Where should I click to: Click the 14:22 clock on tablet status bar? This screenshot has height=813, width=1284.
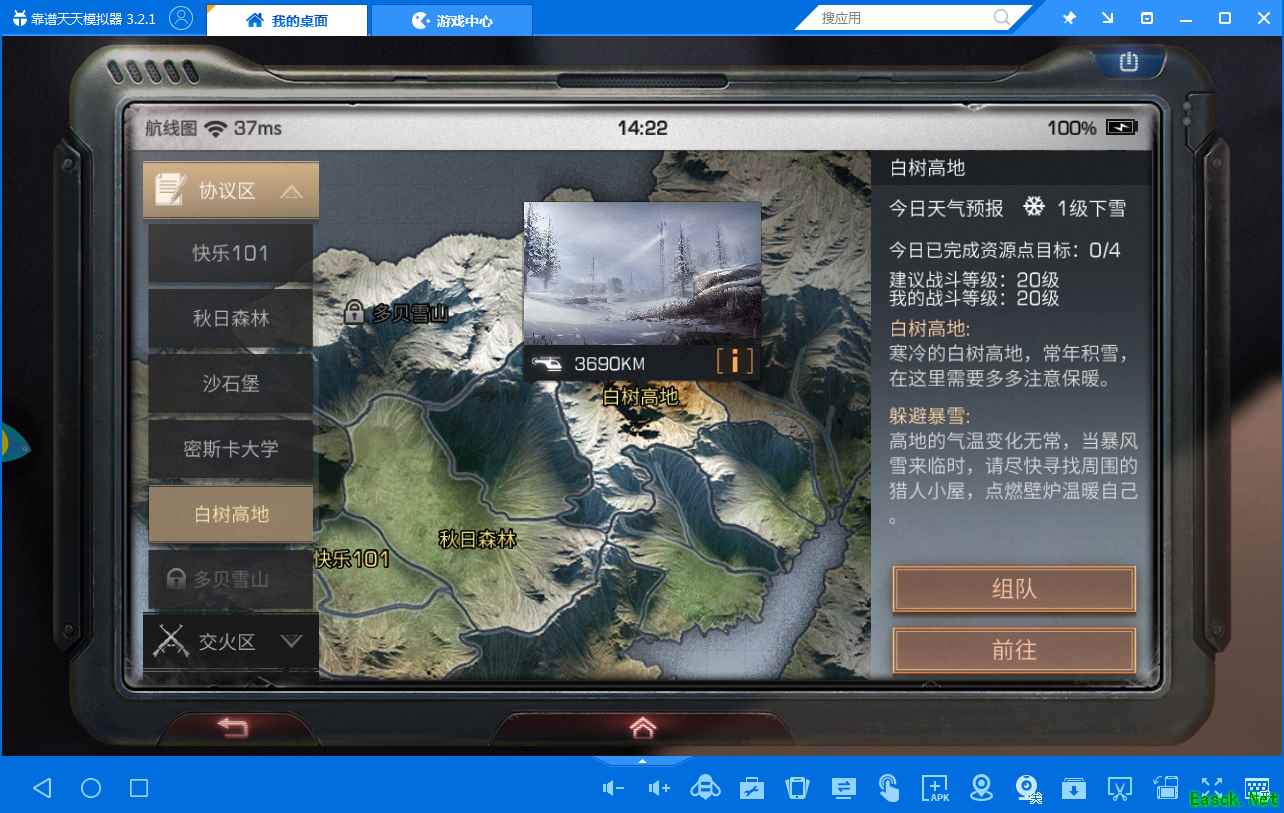pos(642,128)
